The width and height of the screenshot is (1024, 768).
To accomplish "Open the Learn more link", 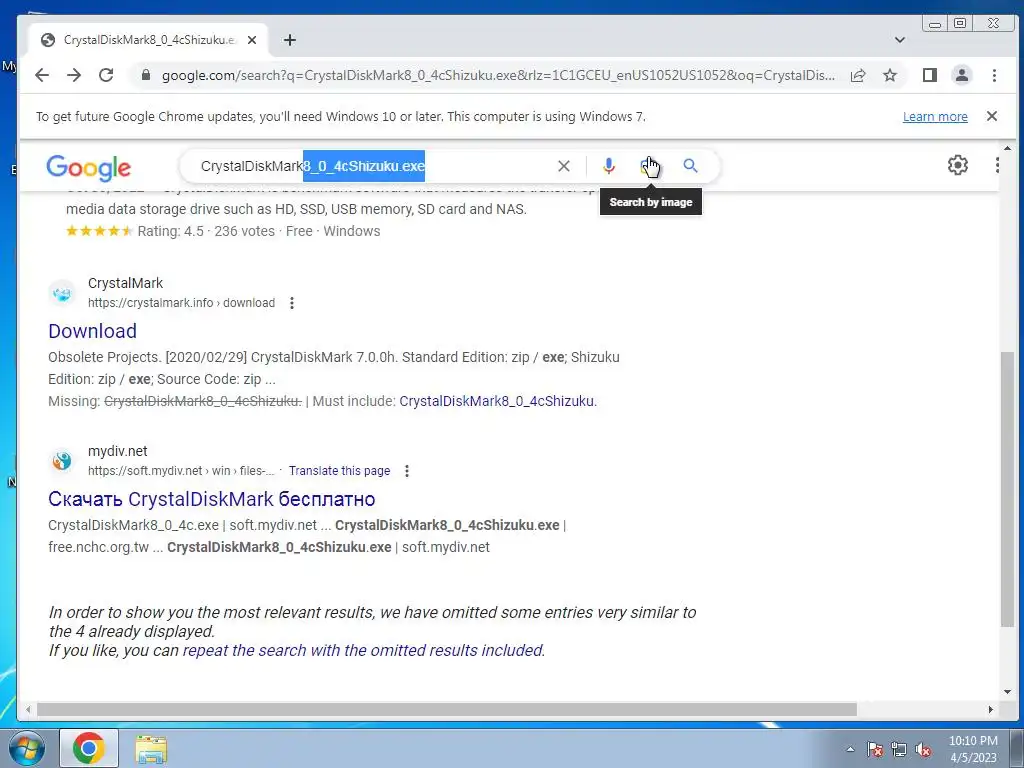I will [935, 116].
